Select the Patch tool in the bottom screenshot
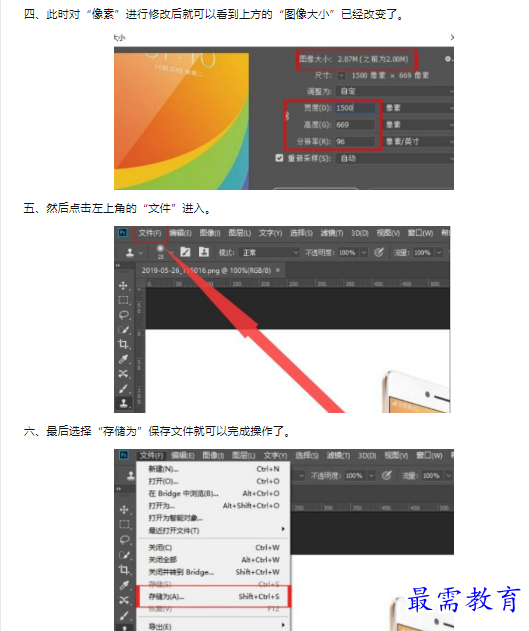529x631 pixels. [124, 600]
